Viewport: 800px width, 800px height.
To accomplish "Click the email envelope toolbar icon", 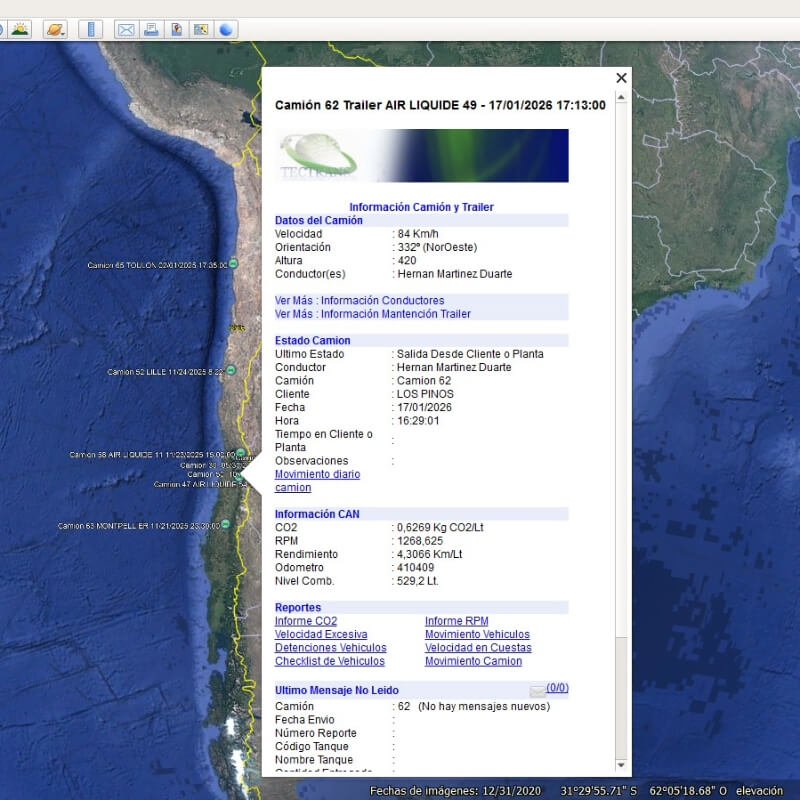I will 126,29.
